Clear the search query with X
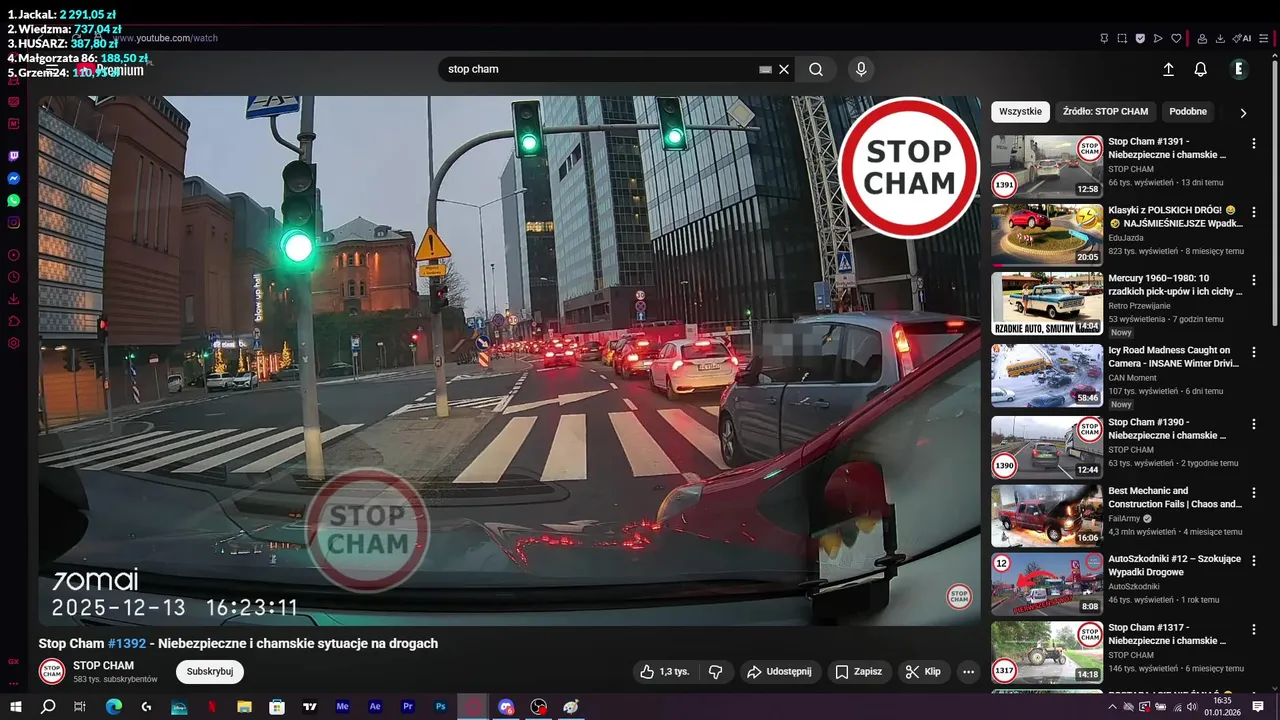The height and width of the screenshot is (720, 1280). pyautogui.click(x=784, y=69)
